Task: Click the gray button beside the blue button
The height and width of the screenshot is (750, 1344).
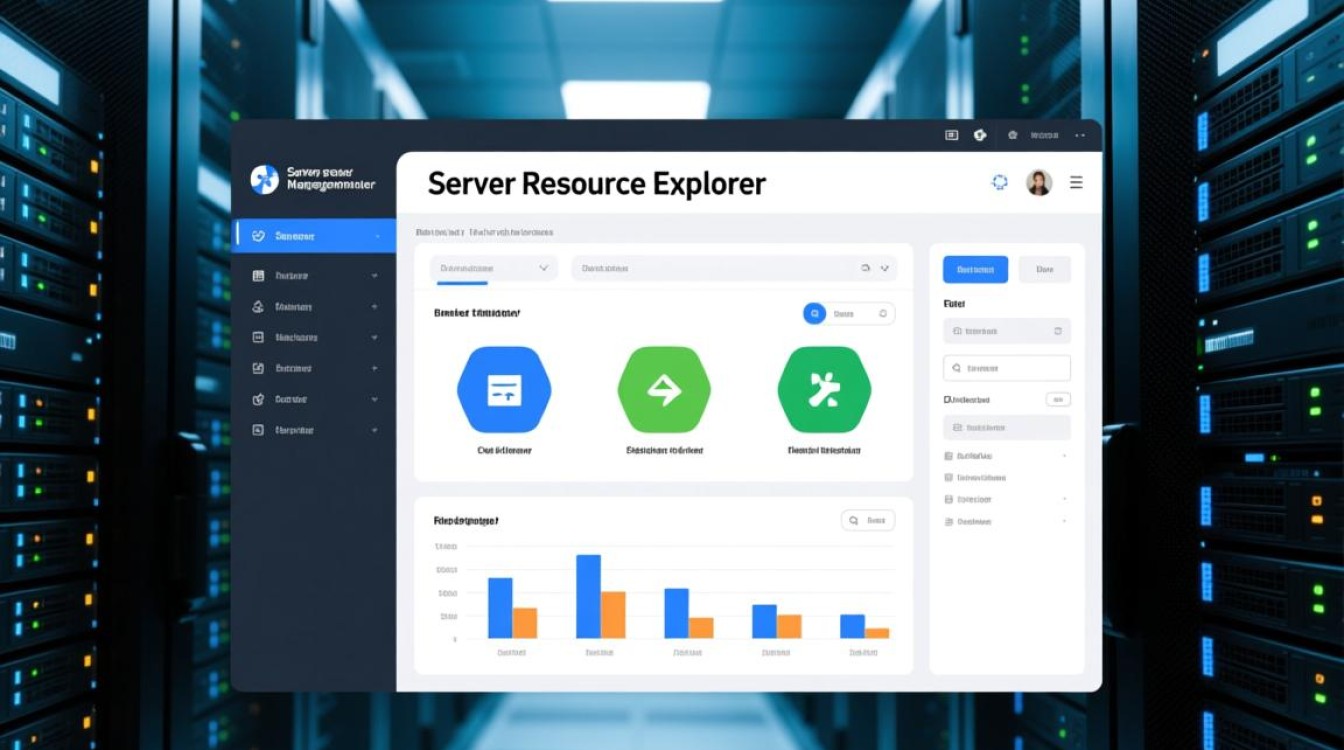Action: [1044, 269]
